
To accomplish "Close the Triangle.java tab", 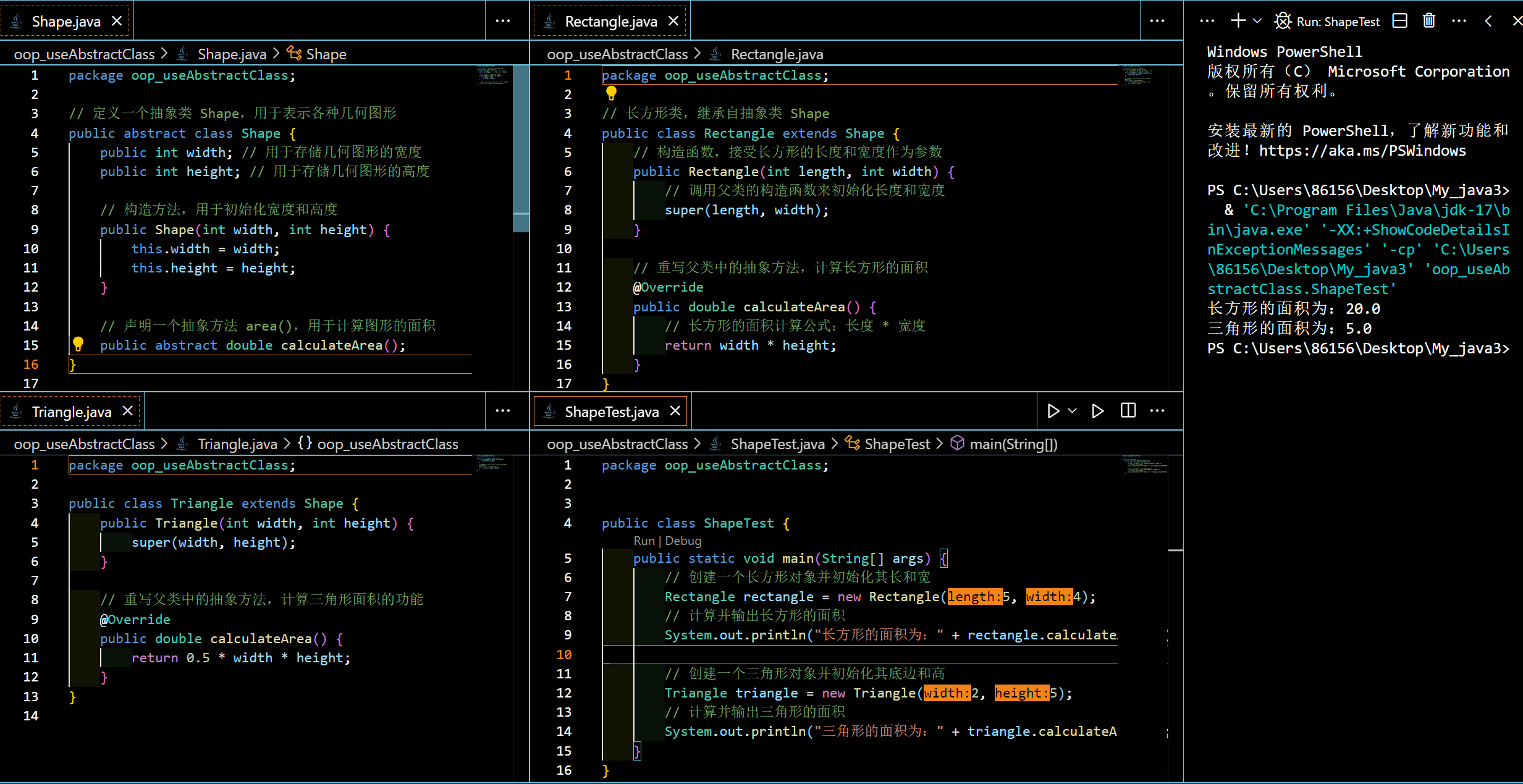I will (x=127, y=411).
